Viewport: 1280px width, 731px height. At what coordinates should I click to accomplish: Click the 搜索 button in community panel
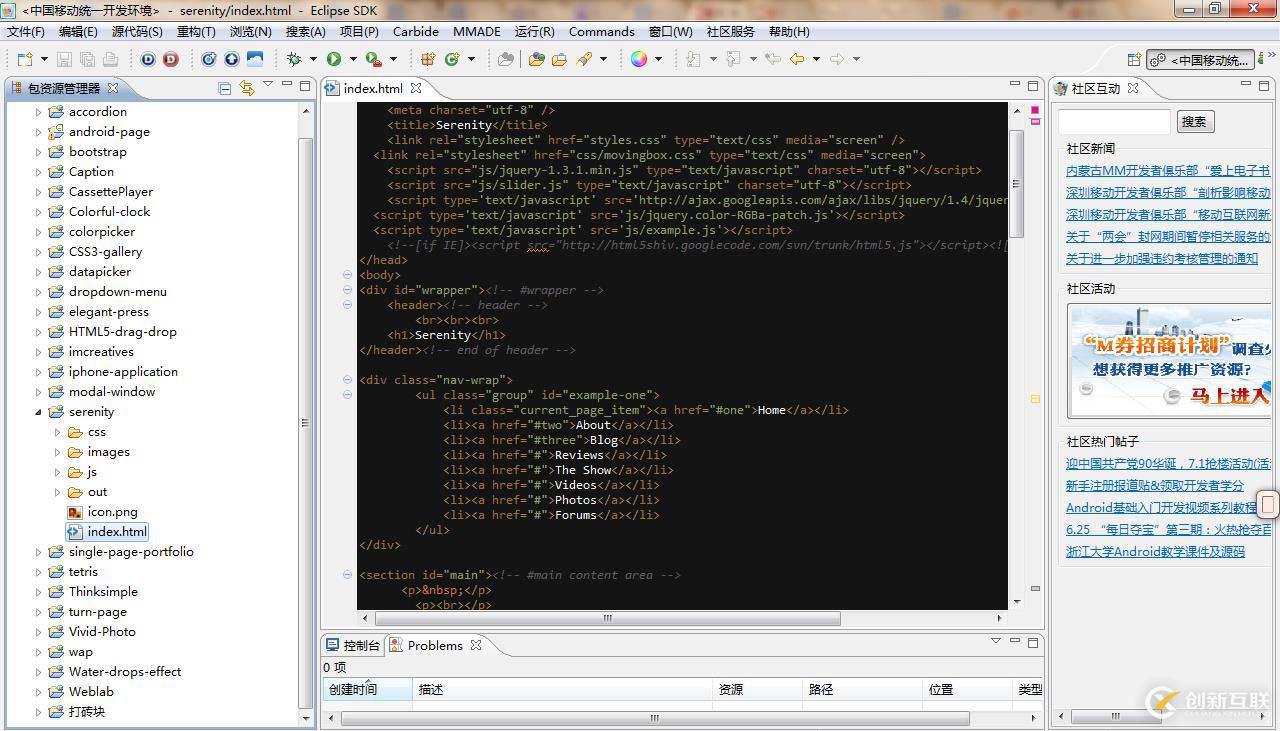1194,122
